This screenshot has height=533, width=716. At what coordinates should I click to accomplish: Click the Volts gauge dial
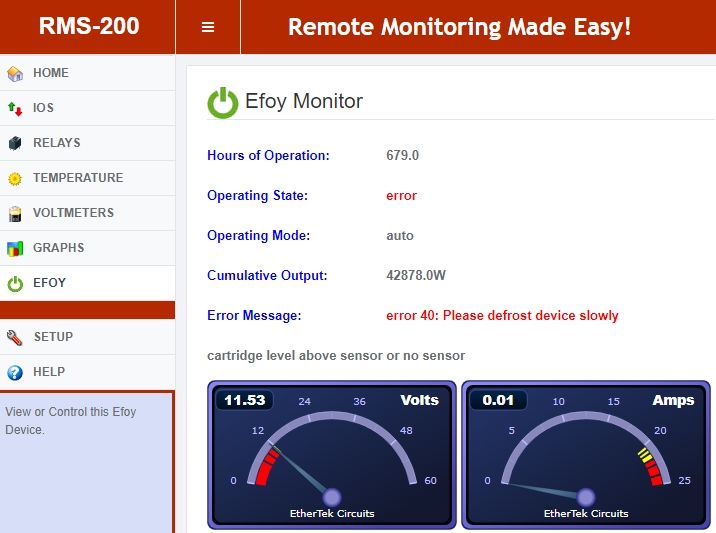click(332, 454)
